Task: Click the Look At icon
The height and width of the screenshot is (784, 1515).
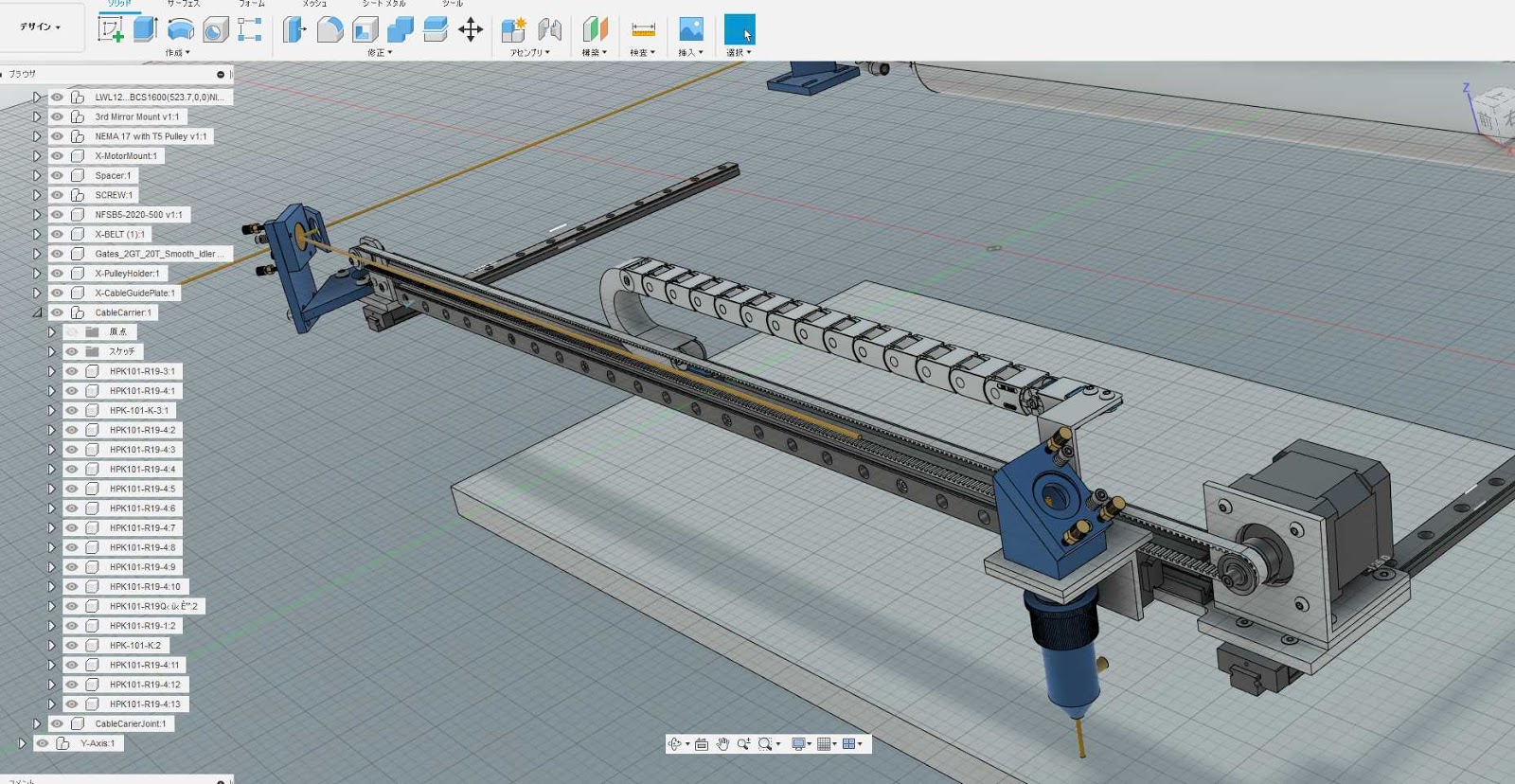Action: click(702, 744)
